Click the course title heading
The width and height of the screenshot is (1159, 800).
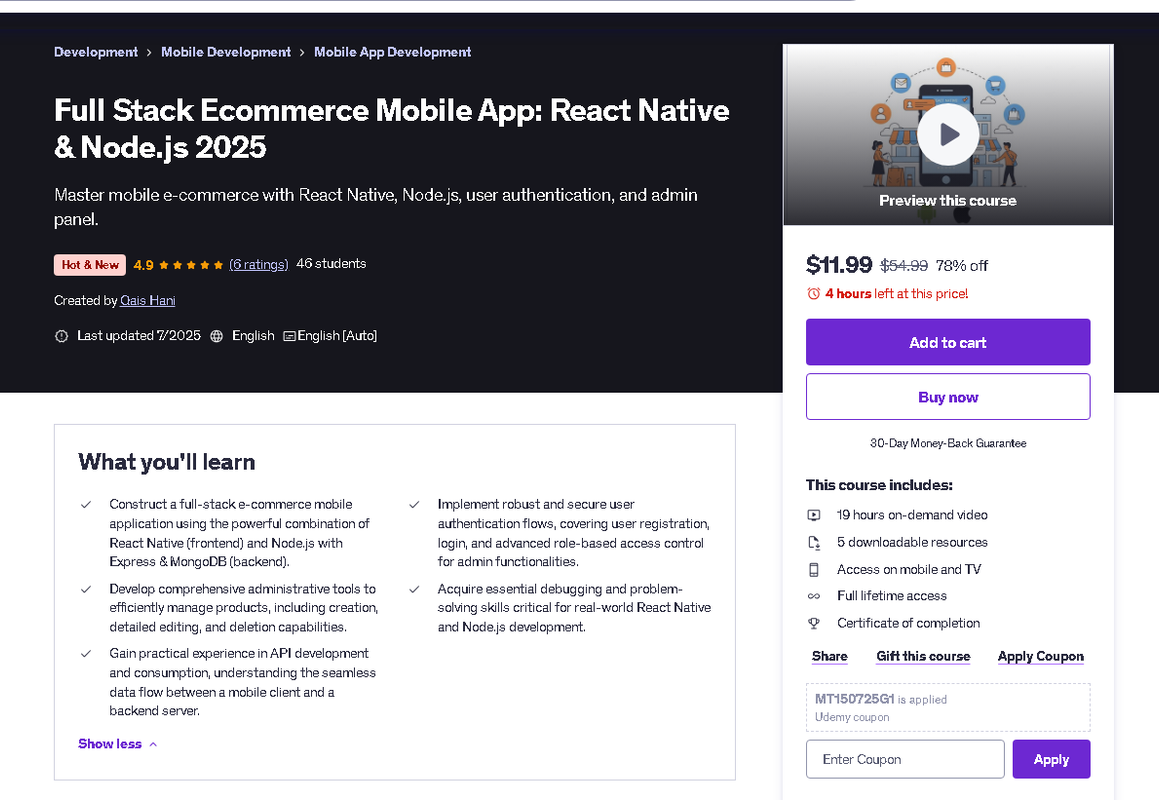(x=392, y=129)
